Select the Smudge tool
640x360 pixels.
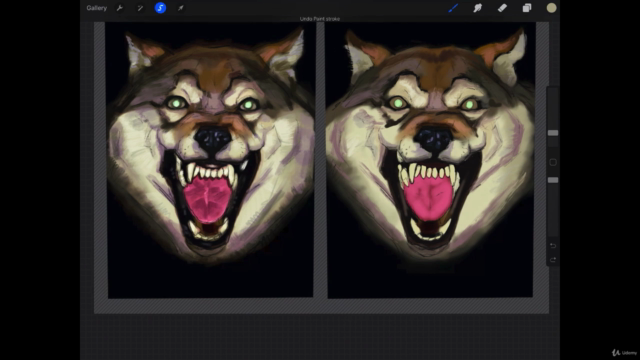478,8
